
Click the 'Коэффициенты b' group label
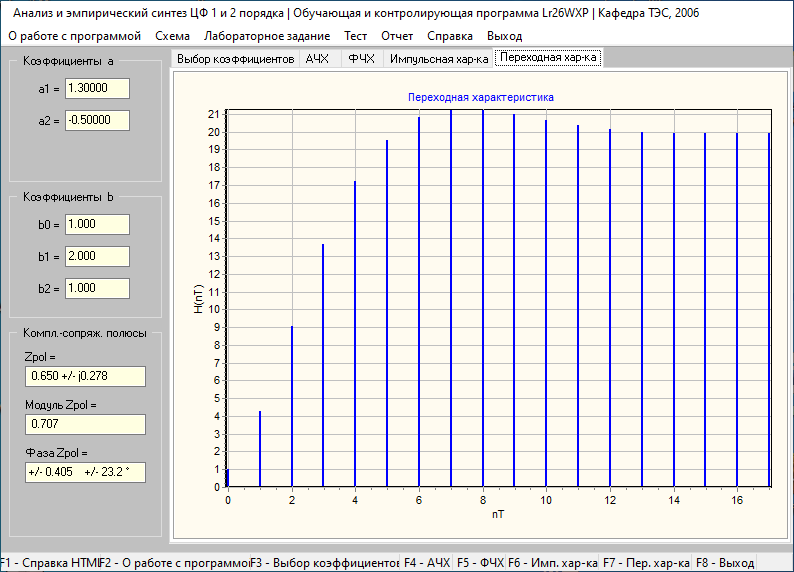[x=68, y=197]
